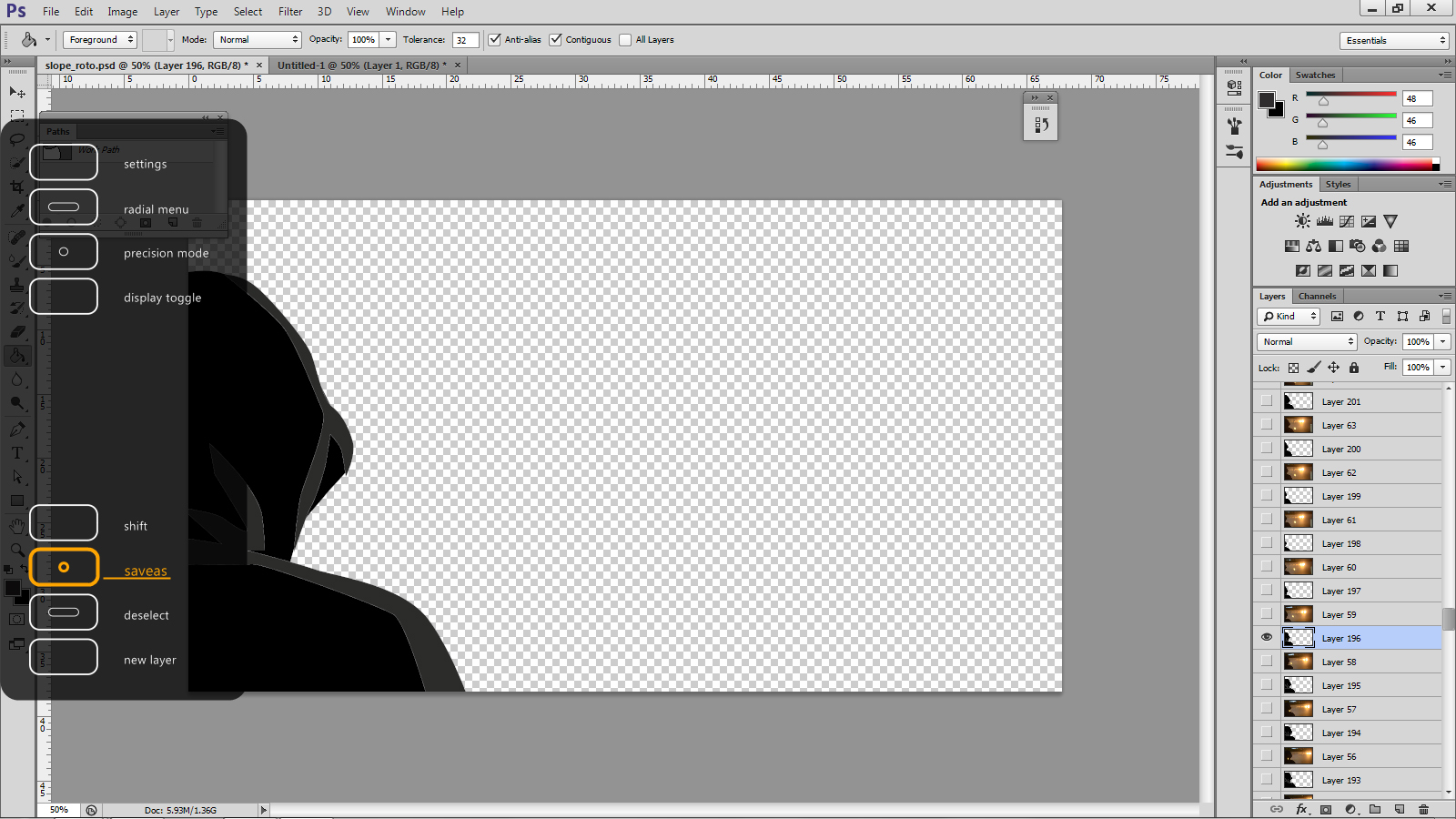Image resolution: width=1456 pixels, height=819 pixels.
Task: Click the layer style fx icon
Action: click(1301, 809)
